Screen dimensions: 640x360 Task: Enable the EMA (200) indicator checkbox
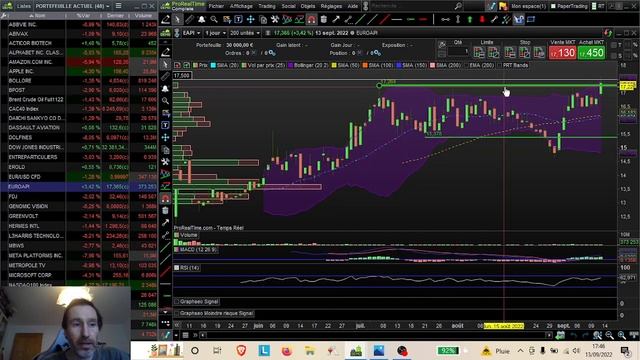pos(466,65)
